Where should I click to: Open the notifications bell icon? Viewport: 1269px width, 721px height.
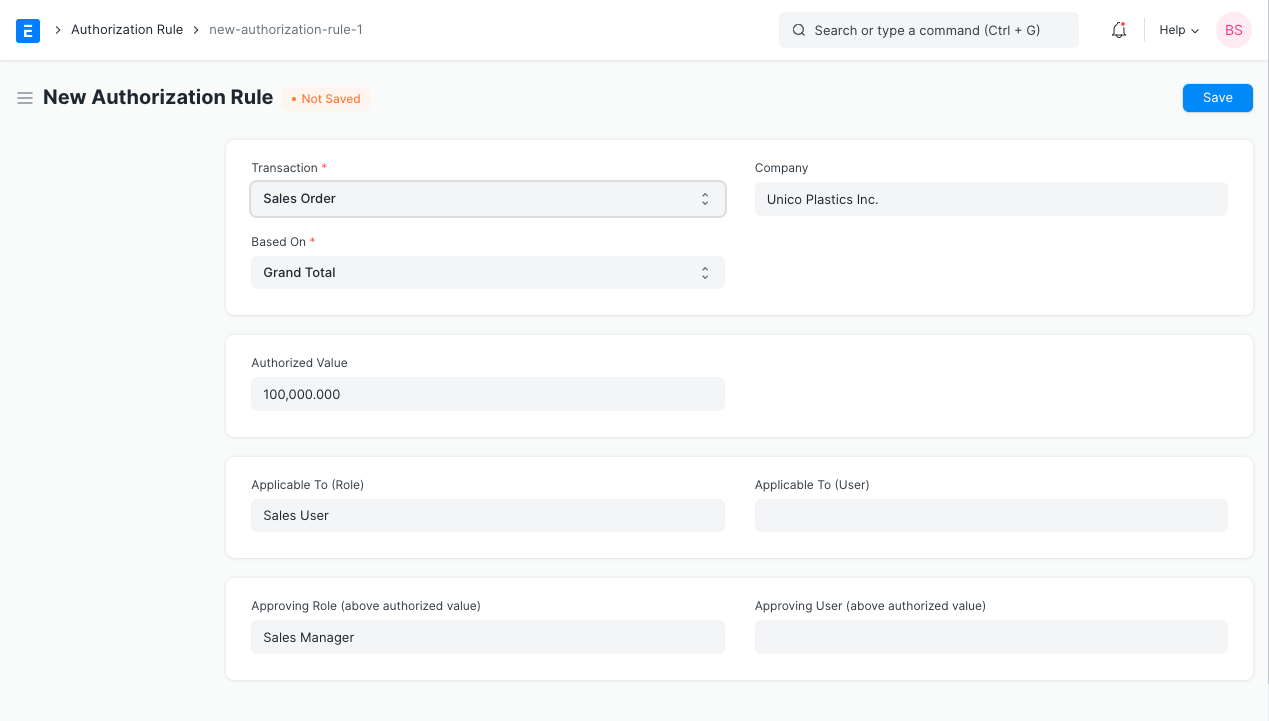pos(1119,30)
